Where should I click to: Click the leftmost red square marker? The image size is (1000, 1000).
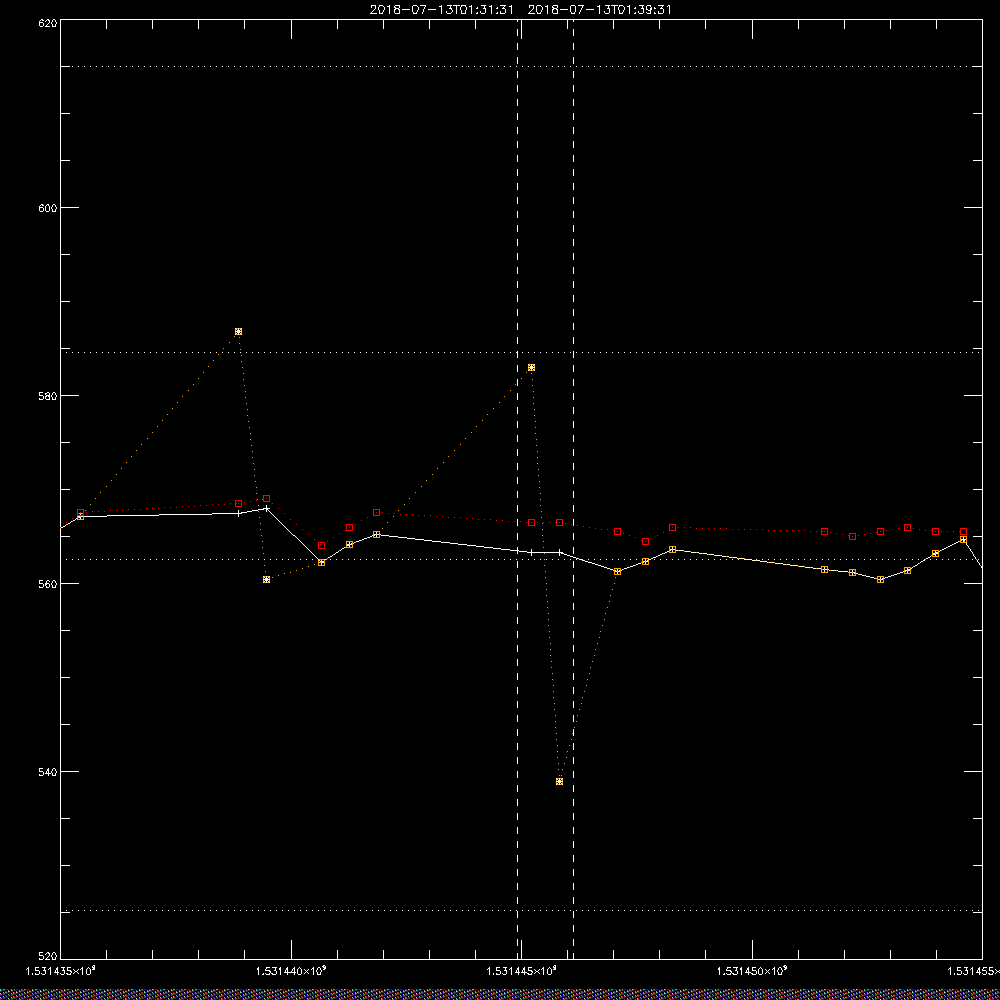[80, 513]
